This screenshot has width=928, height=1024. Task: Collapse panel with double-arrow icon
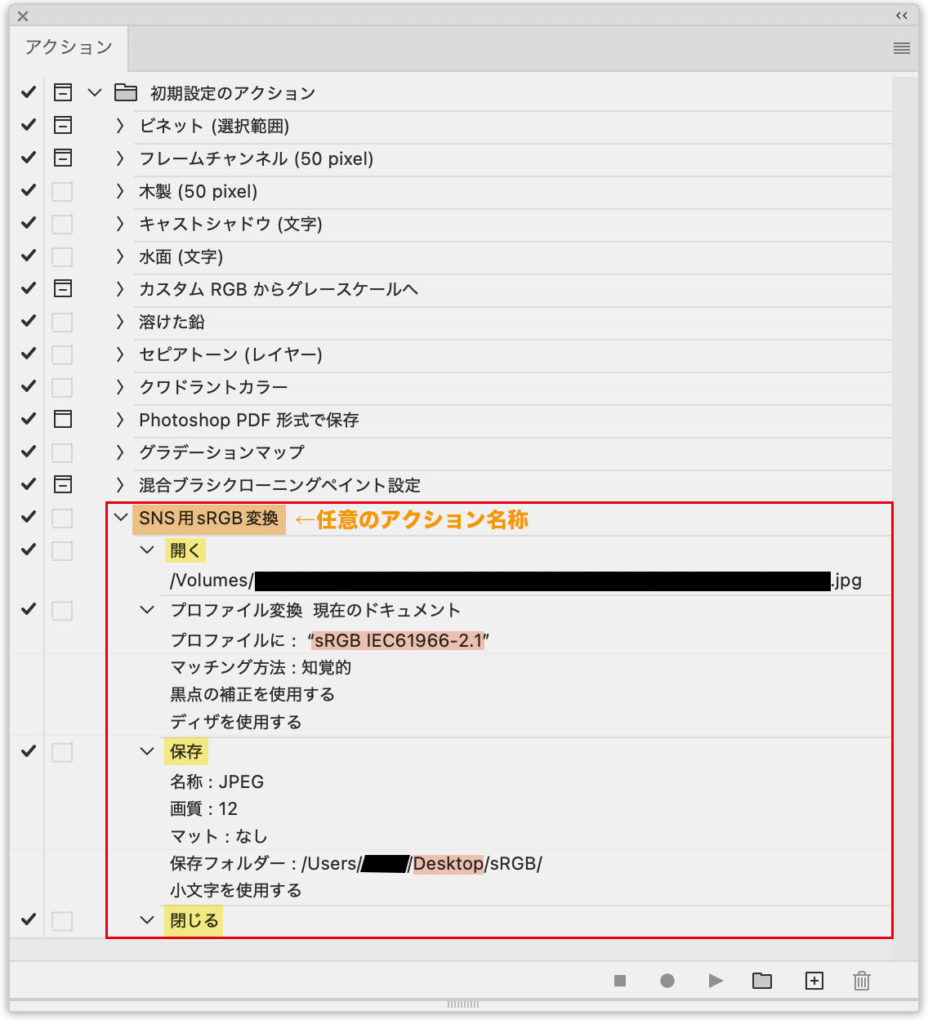[x=901, y=16]
